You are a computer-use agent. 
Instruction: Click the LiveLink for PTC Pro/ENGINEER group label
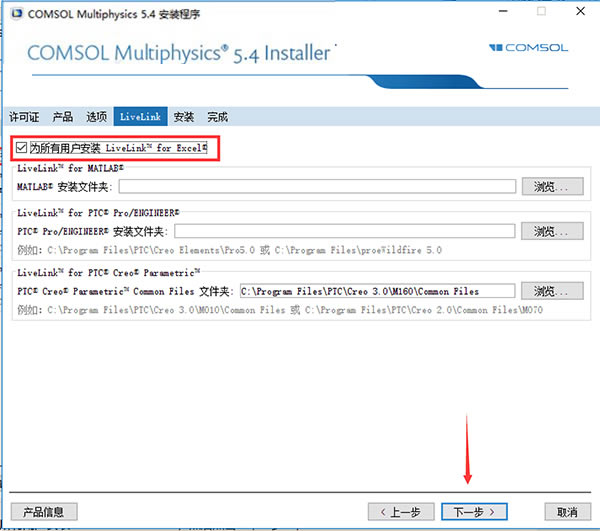[x=98, y=213]
